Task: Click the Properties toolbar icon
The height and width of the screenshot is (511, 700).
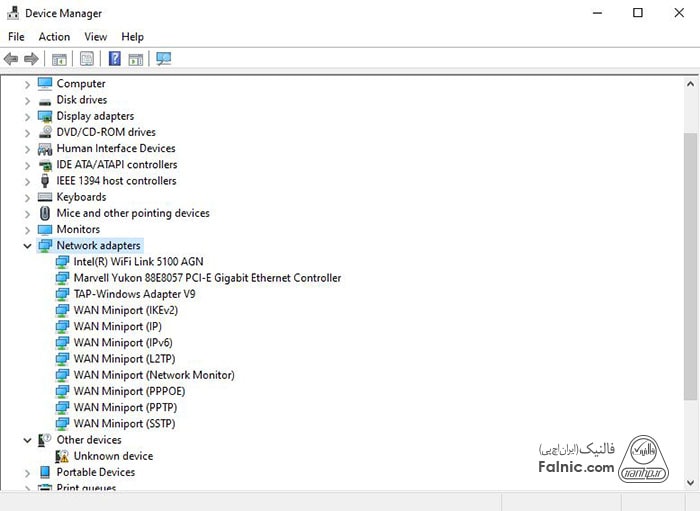Action: click(x=87, y=59)
